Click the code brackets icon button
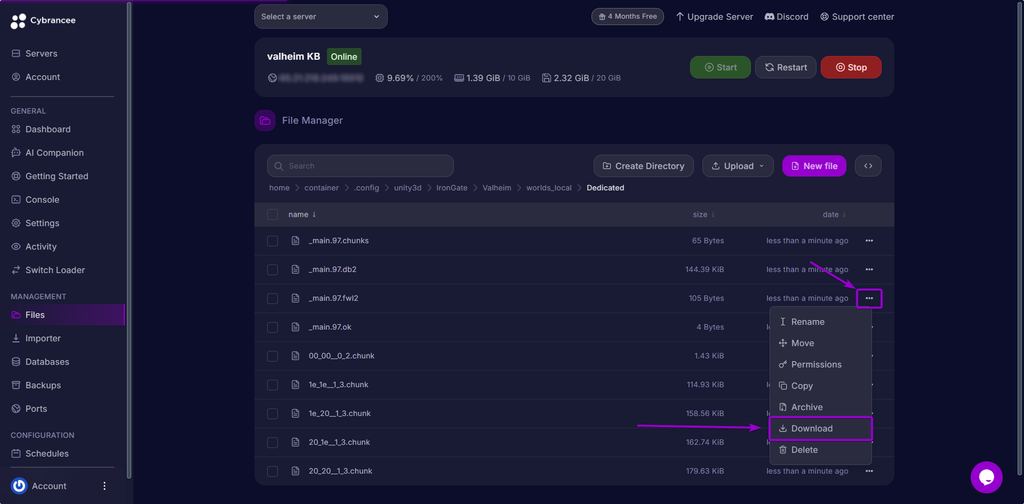The height and width of the screenshot is (504, 1024). (x=868, y=166)
